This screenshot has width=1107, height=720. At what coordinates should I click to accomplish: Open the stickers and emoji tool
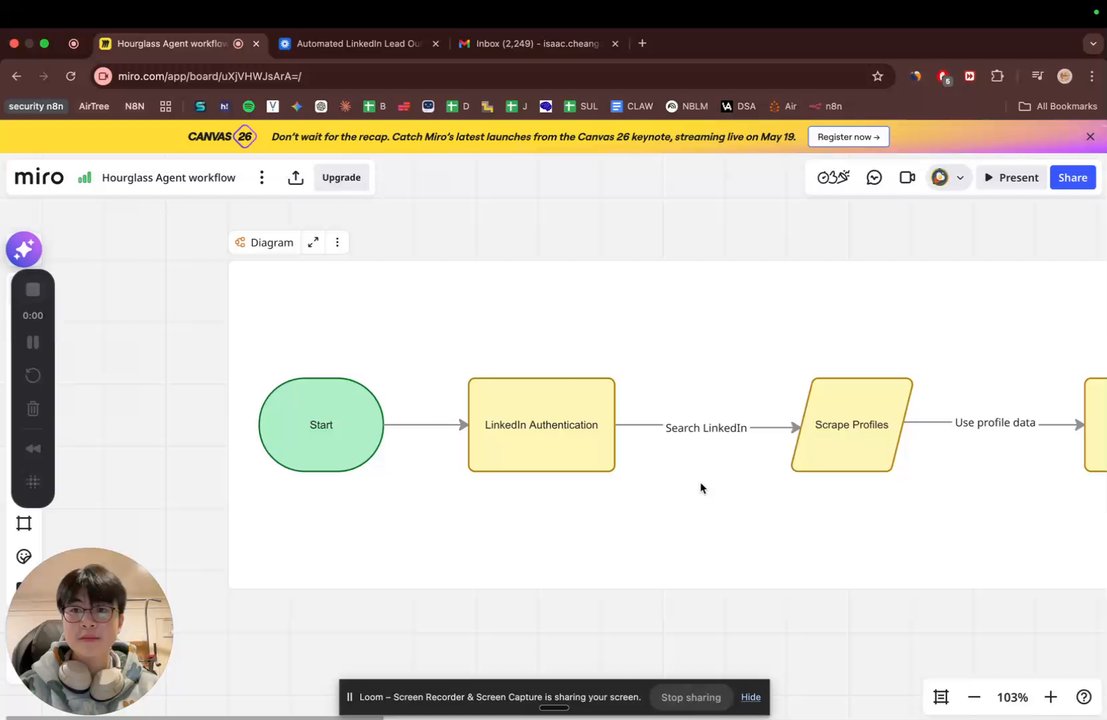click(24, 556)
